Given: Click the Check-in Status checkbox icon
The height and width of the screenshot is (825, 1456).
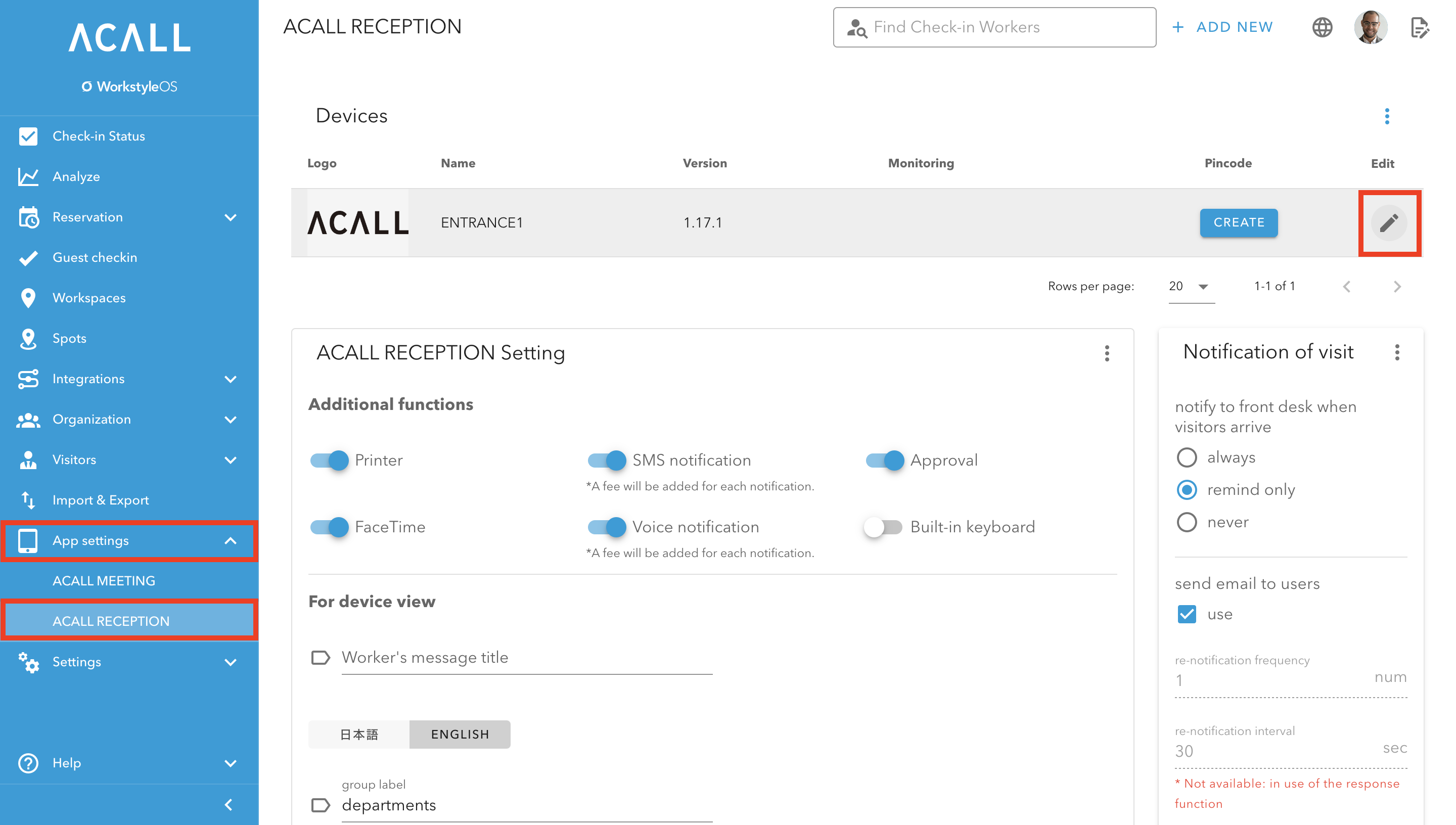Looking at the screenshot, I should click(28, 136).
